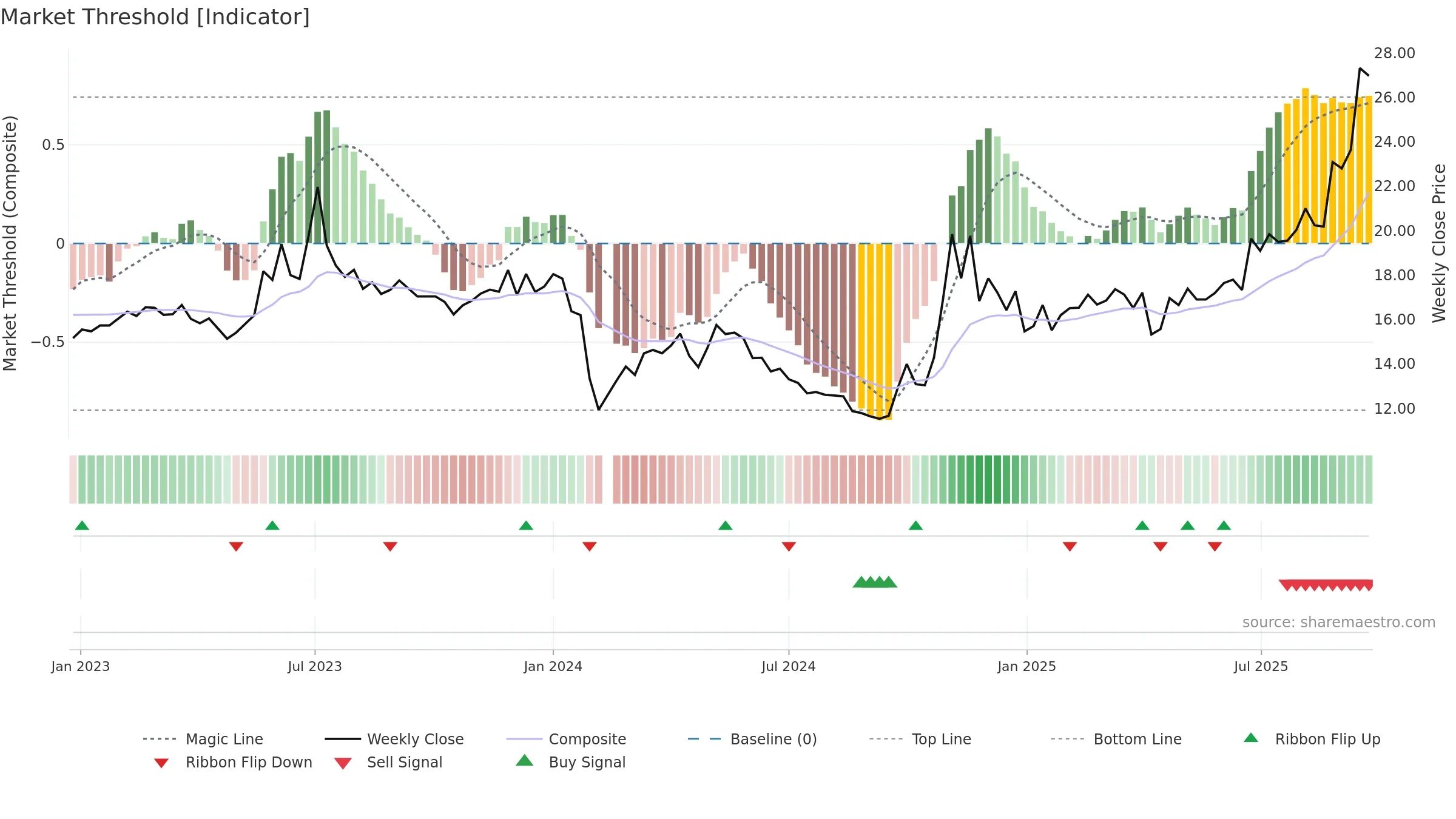This screenshot has width=1456, height=819.
Task: Click the source: sharemaestro.com text
Action: tap(1339, 622)
